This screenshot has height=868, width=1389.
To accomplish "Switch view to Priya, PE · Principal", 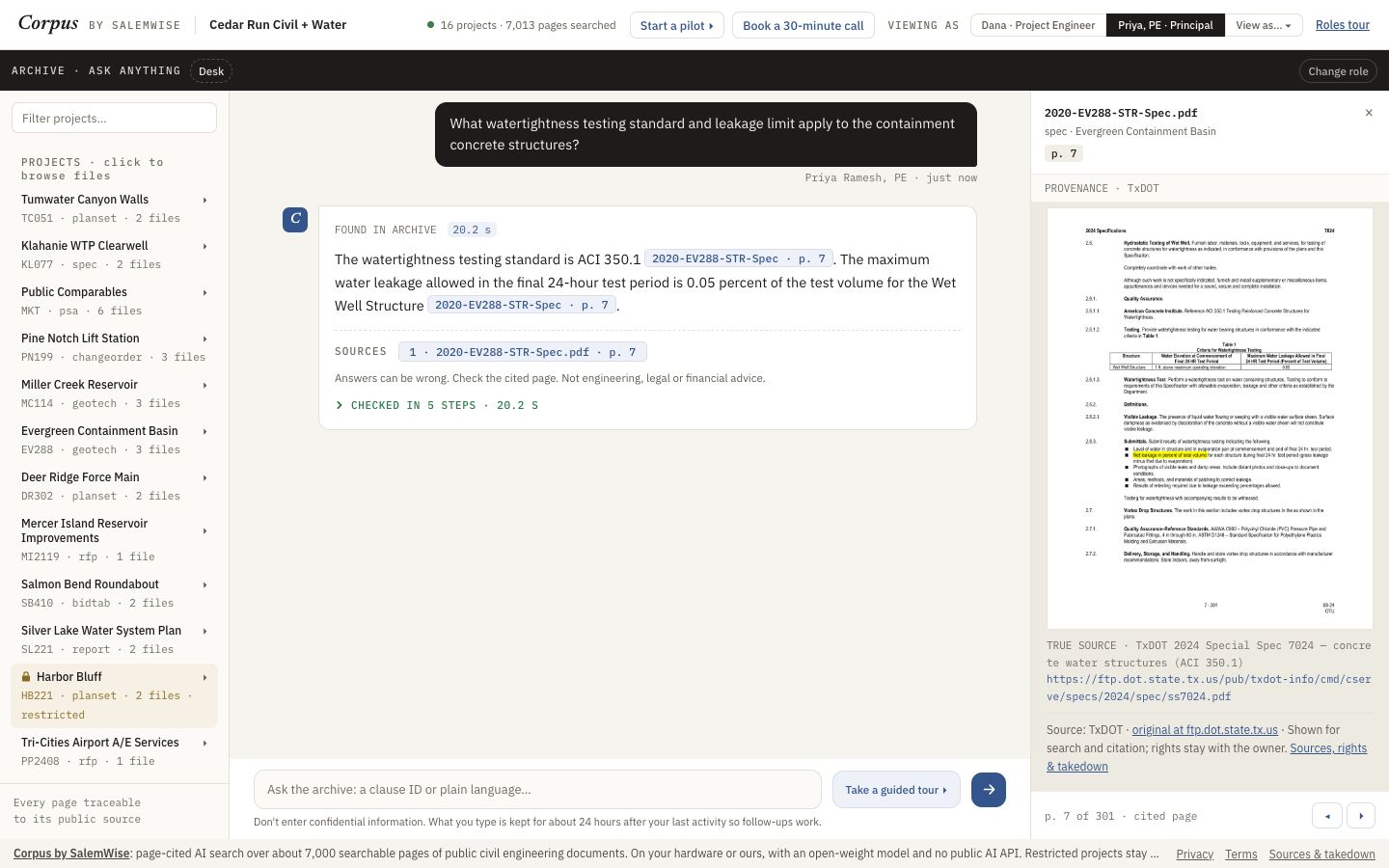I will pyautogui.click(x=1165, y=25).
